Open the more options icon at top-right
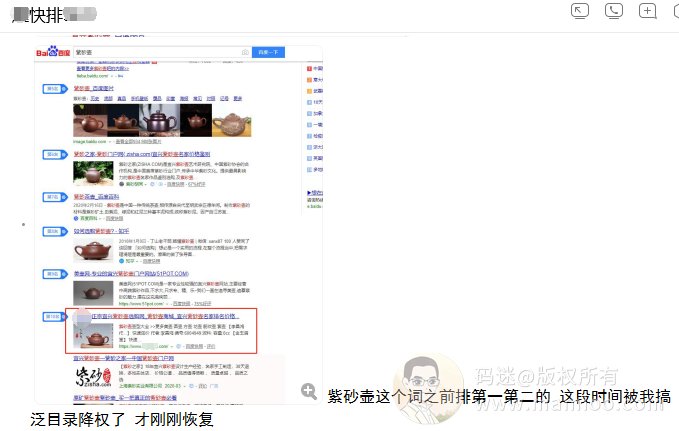 tap(677, 11)
